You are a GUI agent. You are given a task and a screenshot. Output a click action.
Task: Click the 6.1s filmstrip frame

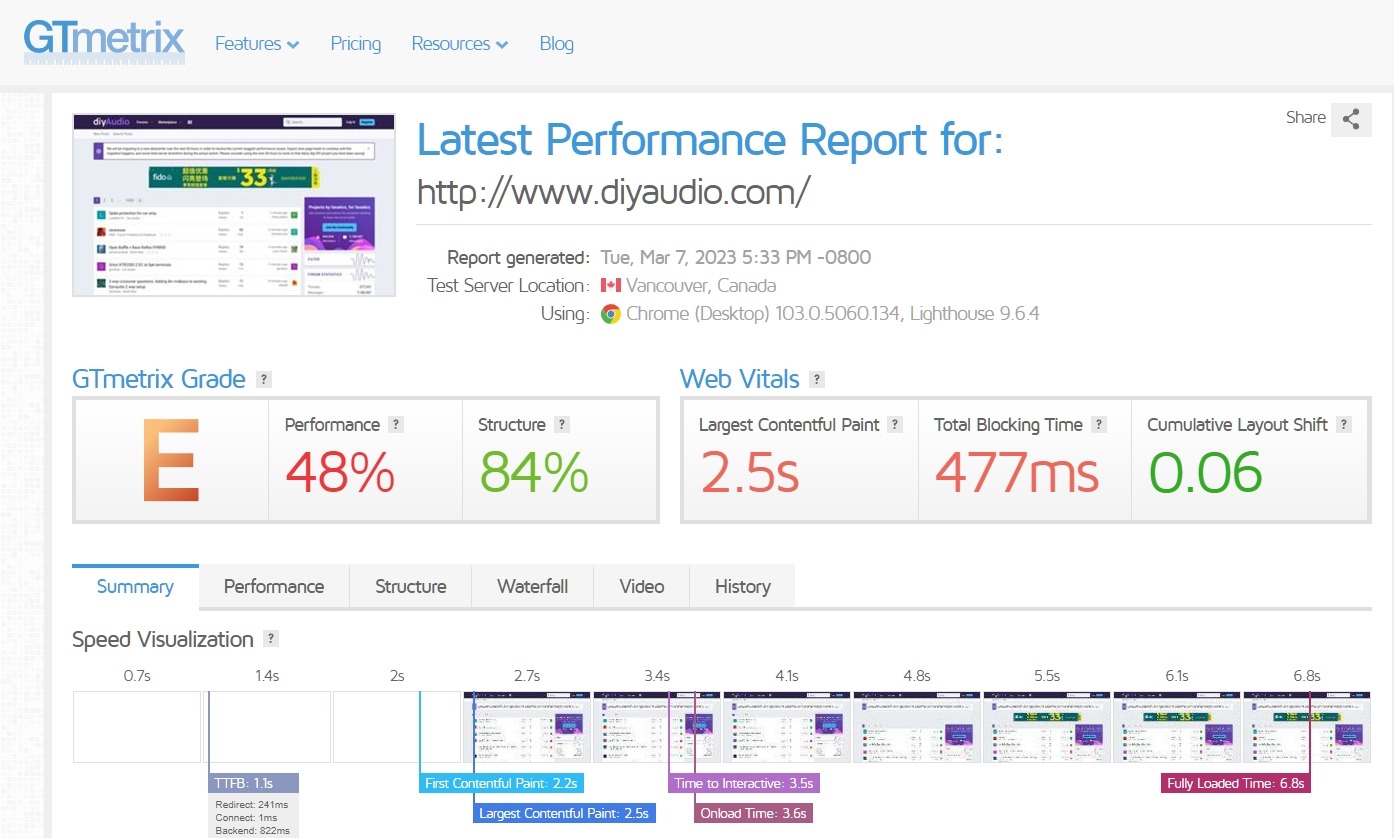1177,727
